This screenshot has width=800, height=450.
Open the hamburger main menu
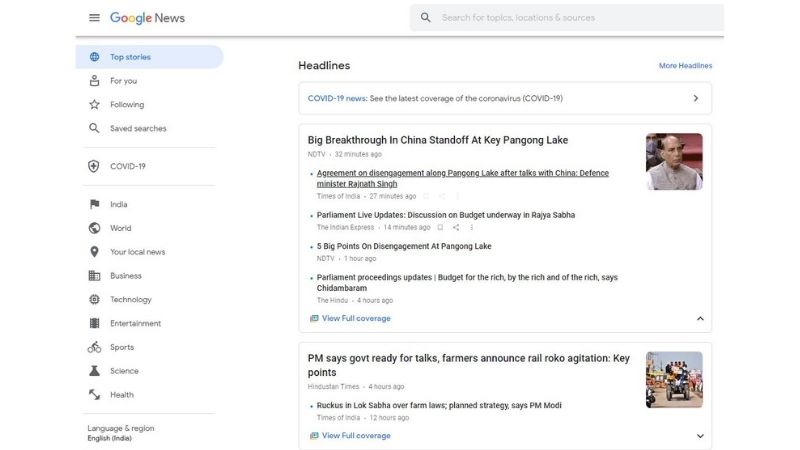[94, 18]
